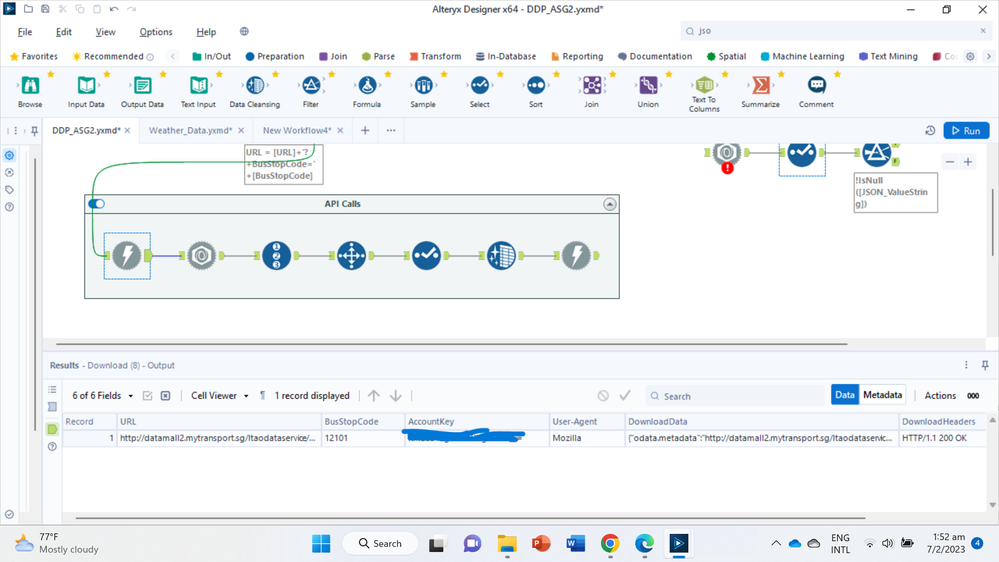Open the Reporting tool category

577,56
